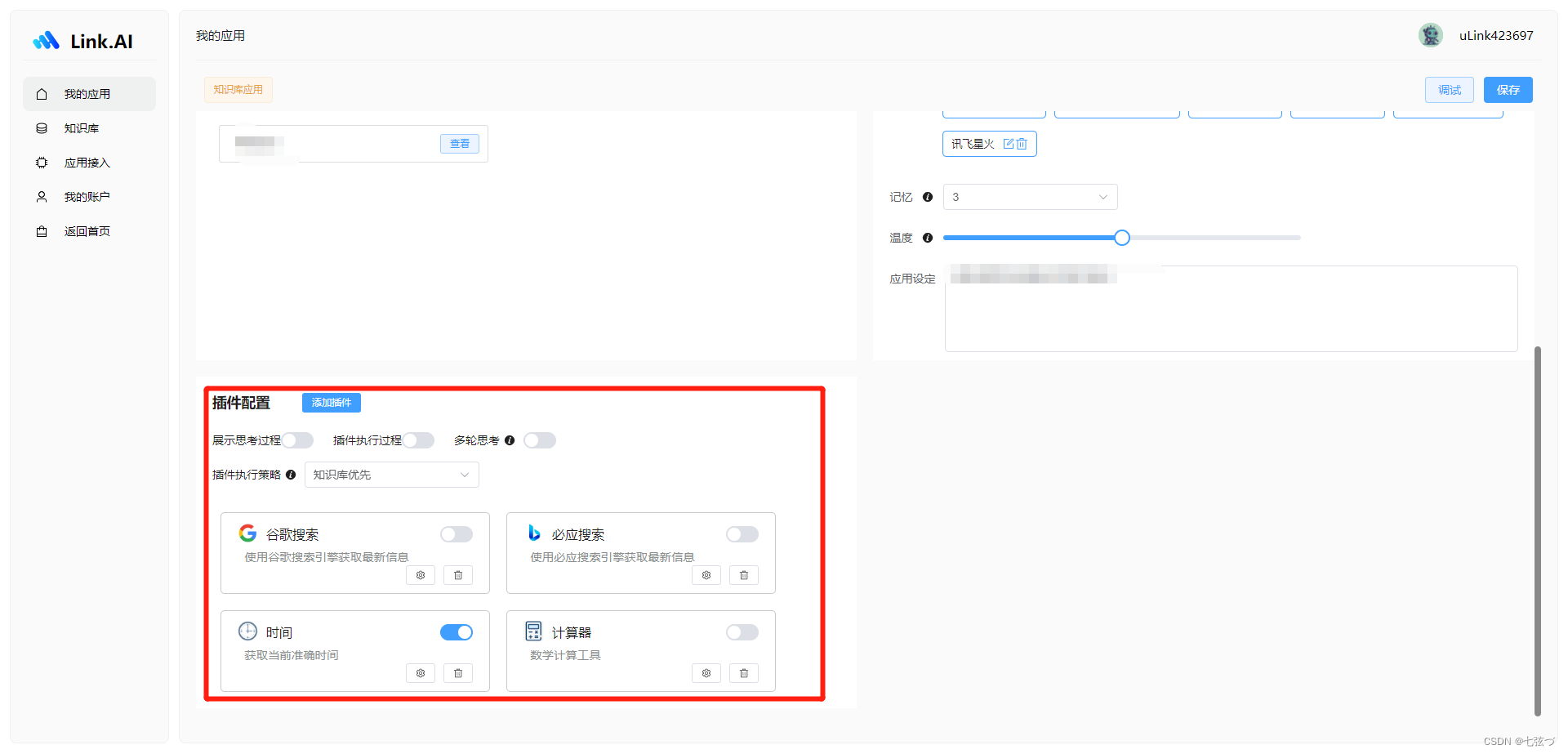Image resolution: width=1568 pixels, height=754 pixels.
Task: Click the 添加插件 button
Action: pyautogui.click(x=332, y=403)
